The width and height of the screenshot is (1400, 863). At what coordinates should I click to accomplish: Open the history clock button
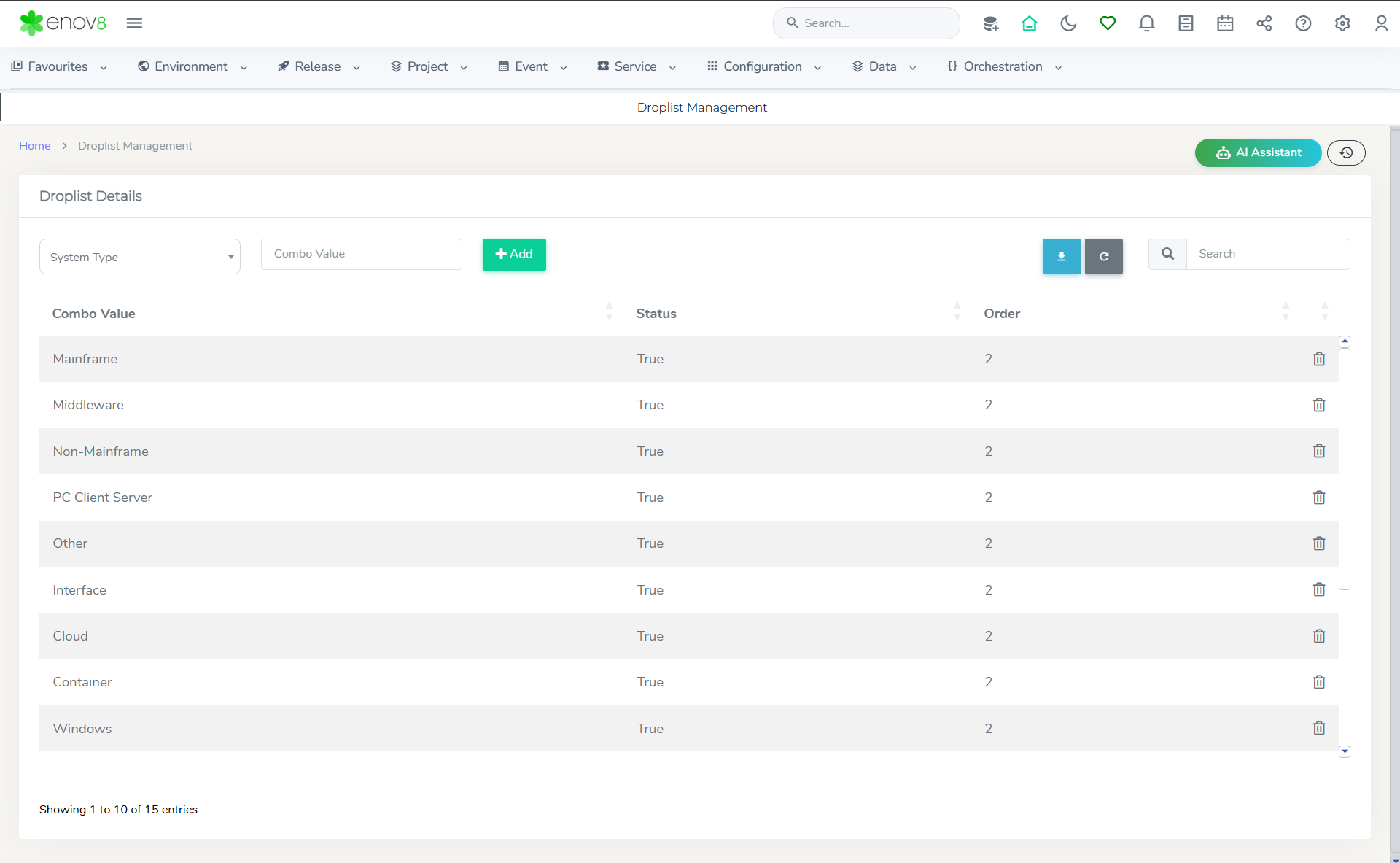tap(1346, 152)
